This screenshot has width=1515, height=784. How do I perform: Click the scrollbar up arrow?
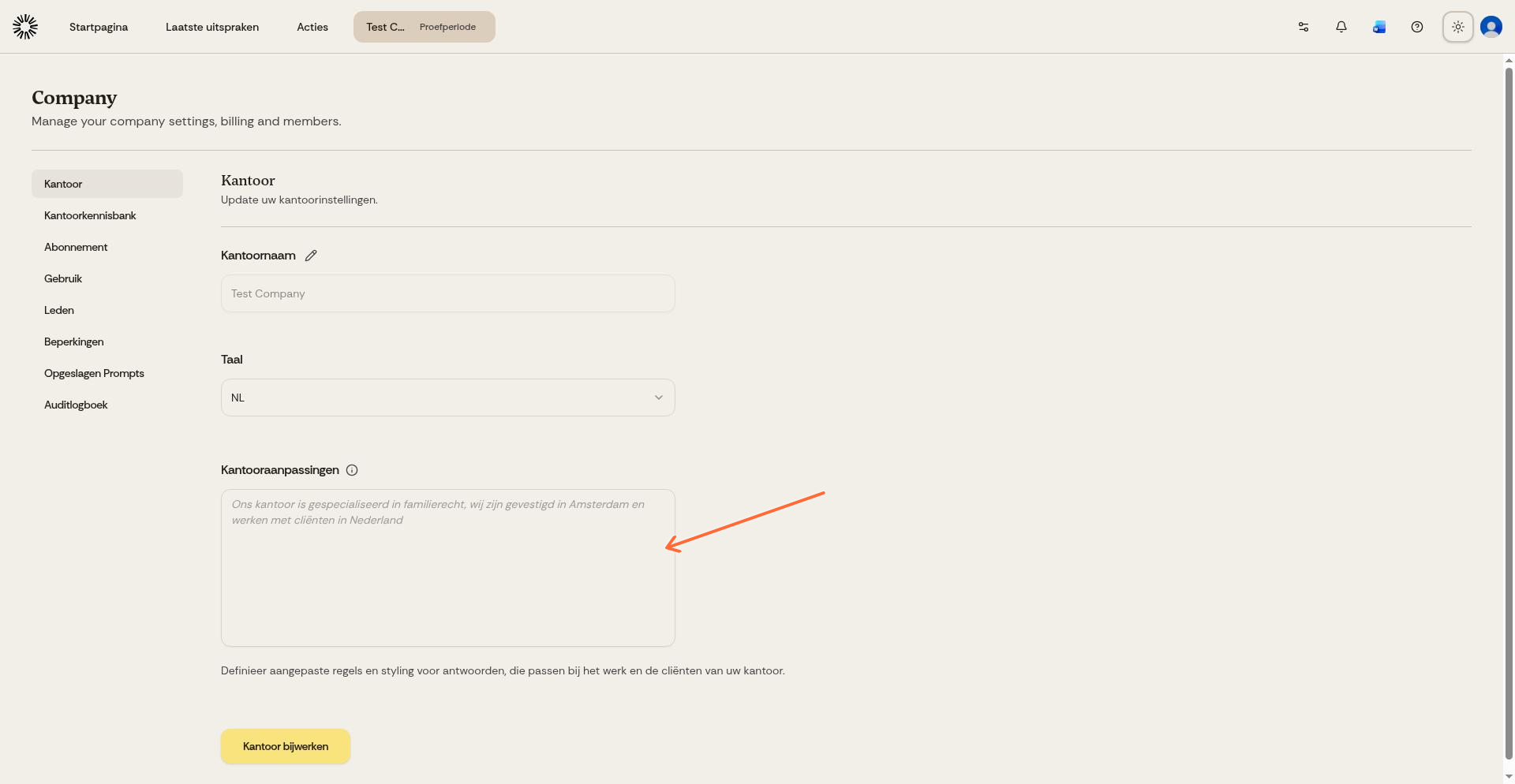pyautogui.click(x=1509, y=60)
